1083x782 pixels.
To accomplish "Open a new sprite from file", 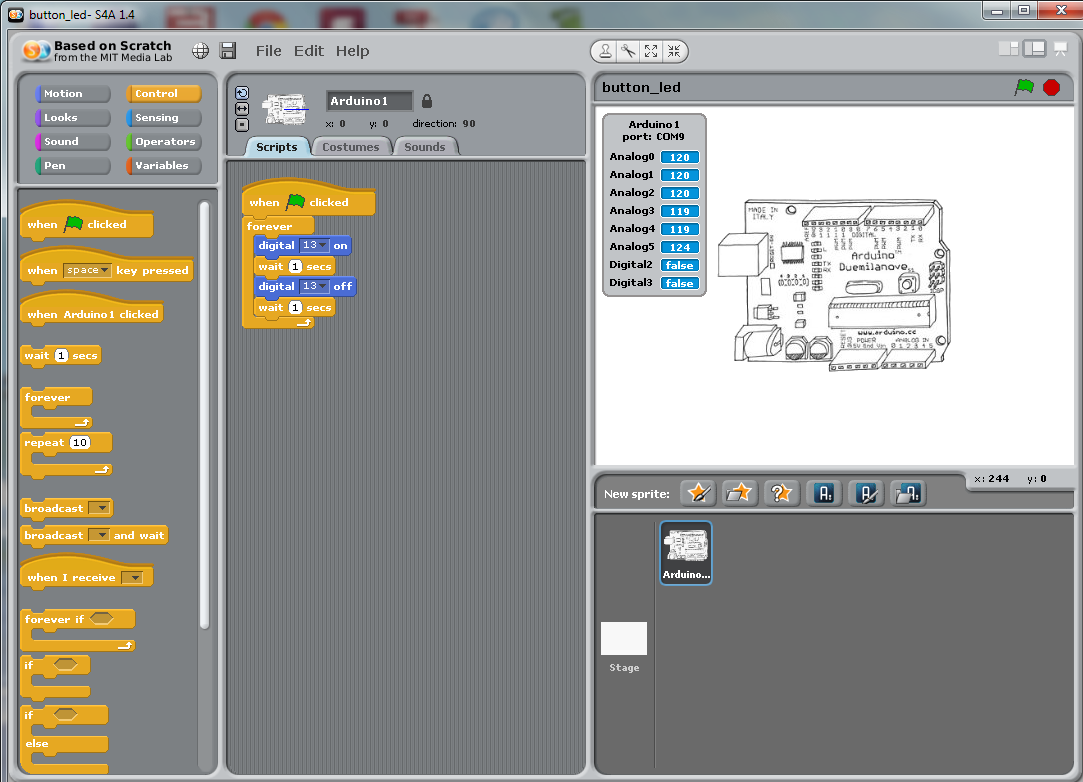I will pyautogui.click(x=740, y=492).
